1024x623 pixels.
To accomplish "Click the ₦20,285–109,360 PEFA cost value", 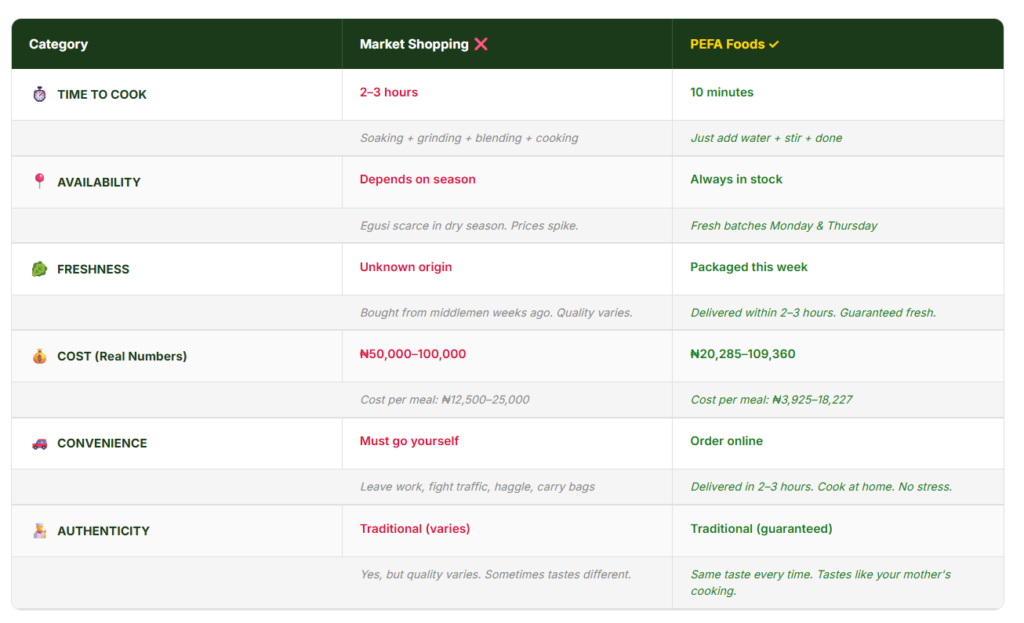I will [743, 354].
